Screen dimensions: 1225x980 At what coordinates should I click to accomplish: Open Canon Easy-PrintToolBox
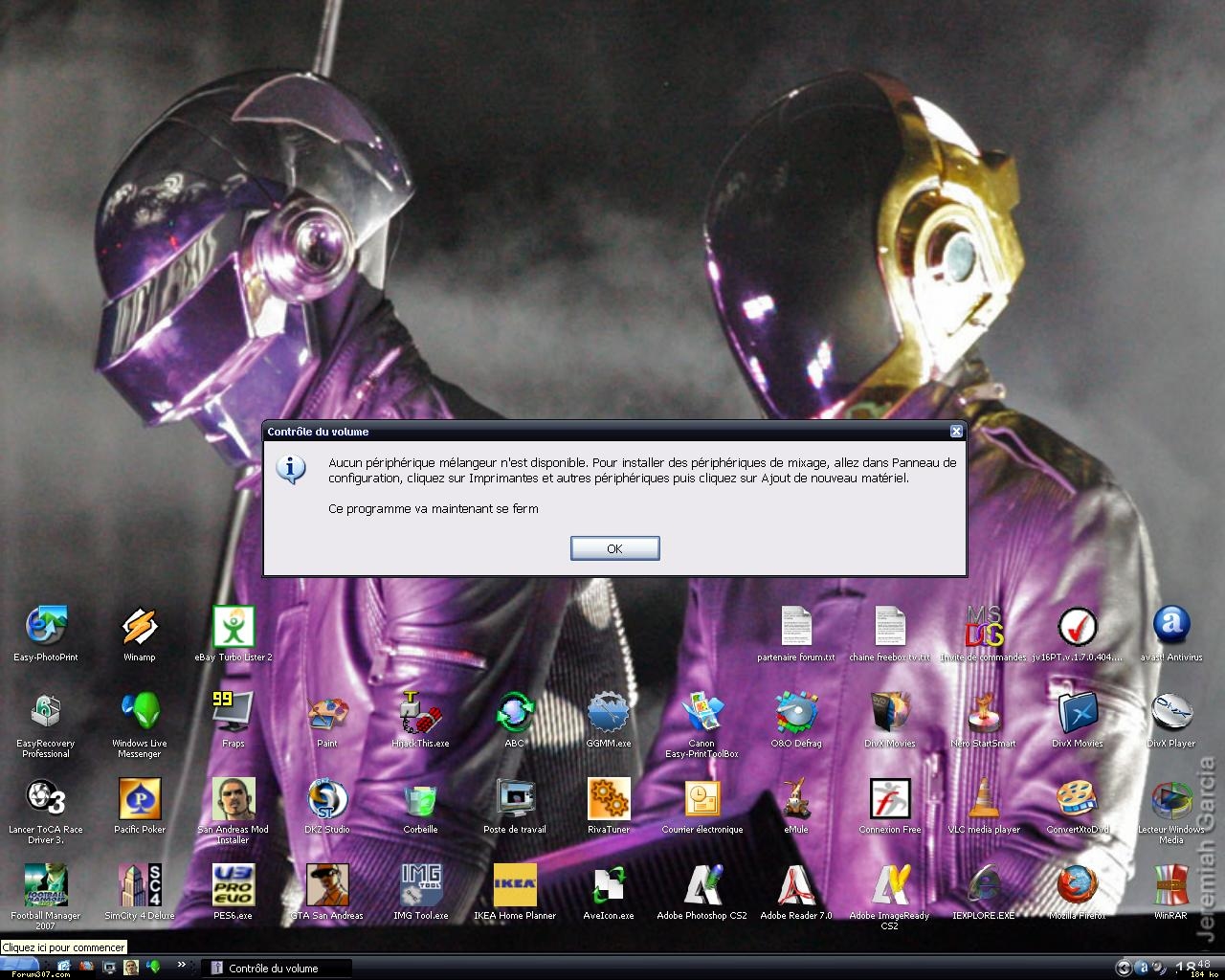pyautogui.click(x=702, y=725)
